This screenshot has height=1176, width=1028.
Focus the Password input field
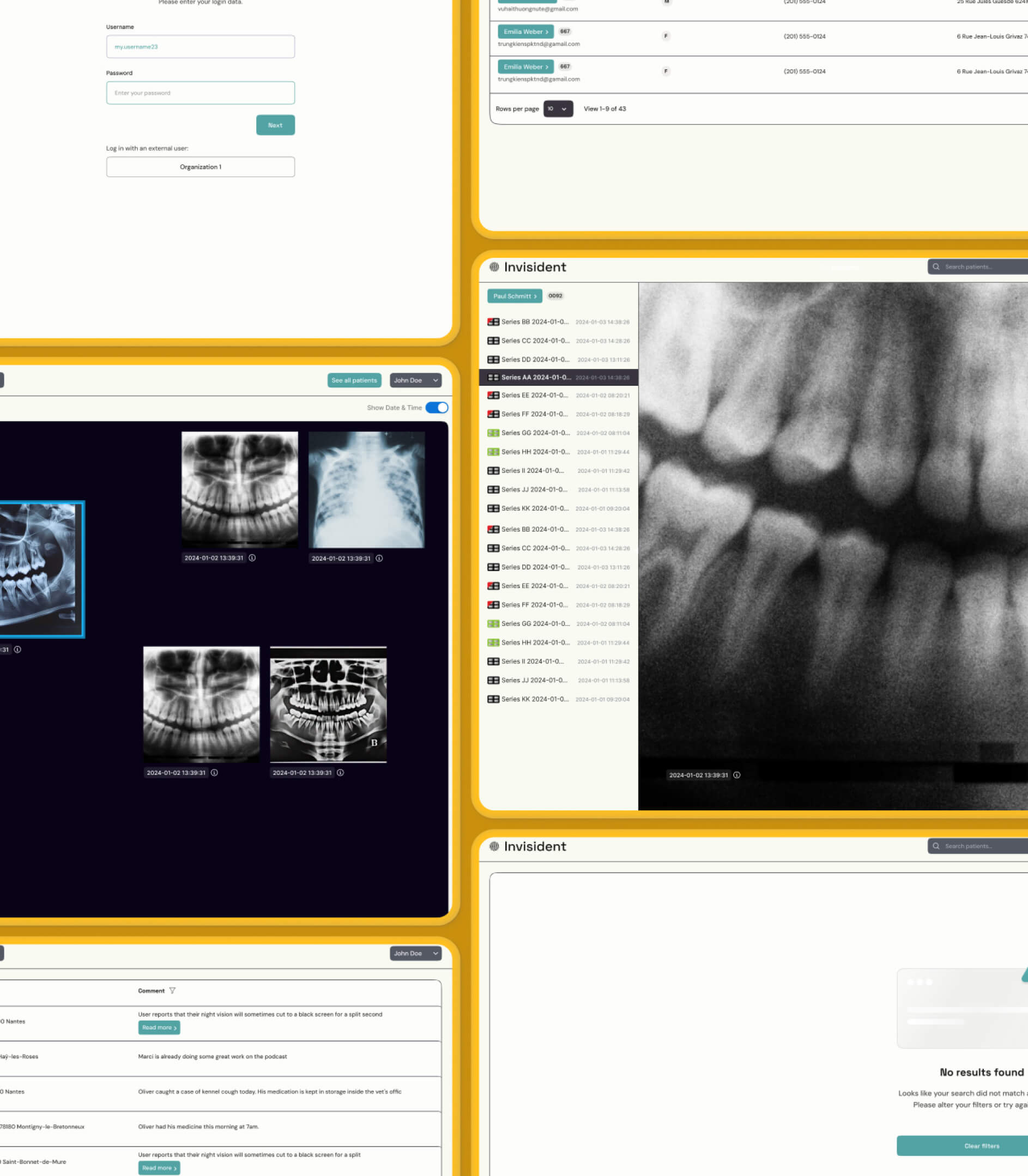coord(200,93)
